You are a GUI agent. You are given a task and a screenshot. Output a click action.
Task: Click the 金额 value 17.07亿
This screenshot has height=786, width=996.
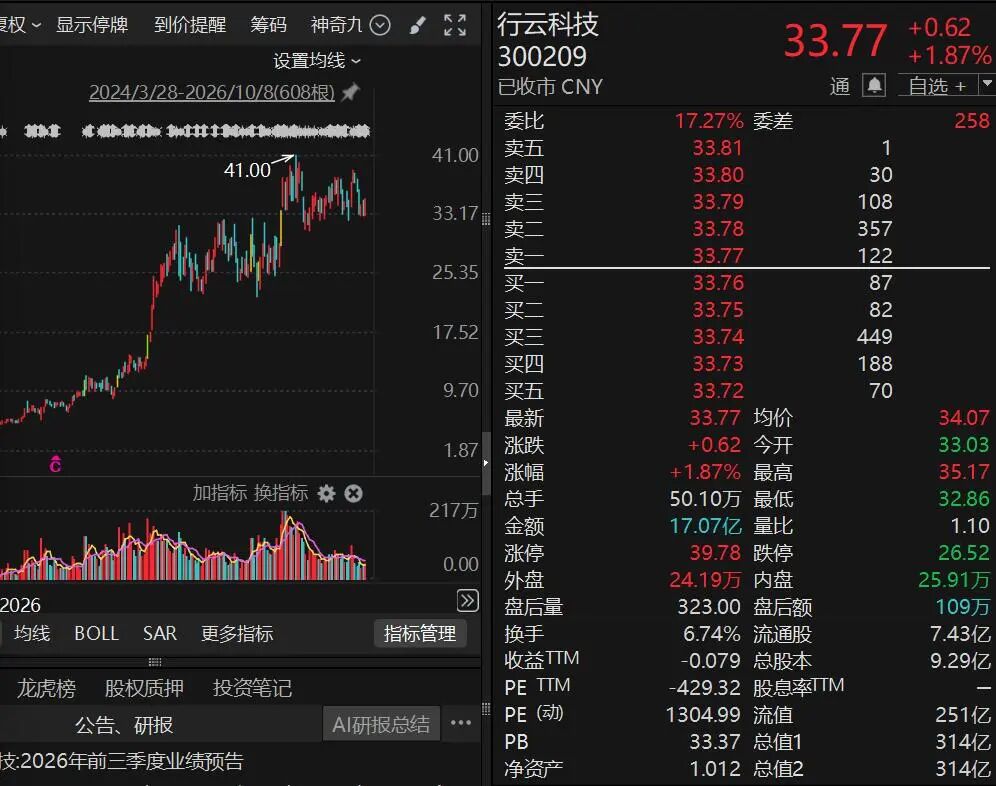click(705, 526)
